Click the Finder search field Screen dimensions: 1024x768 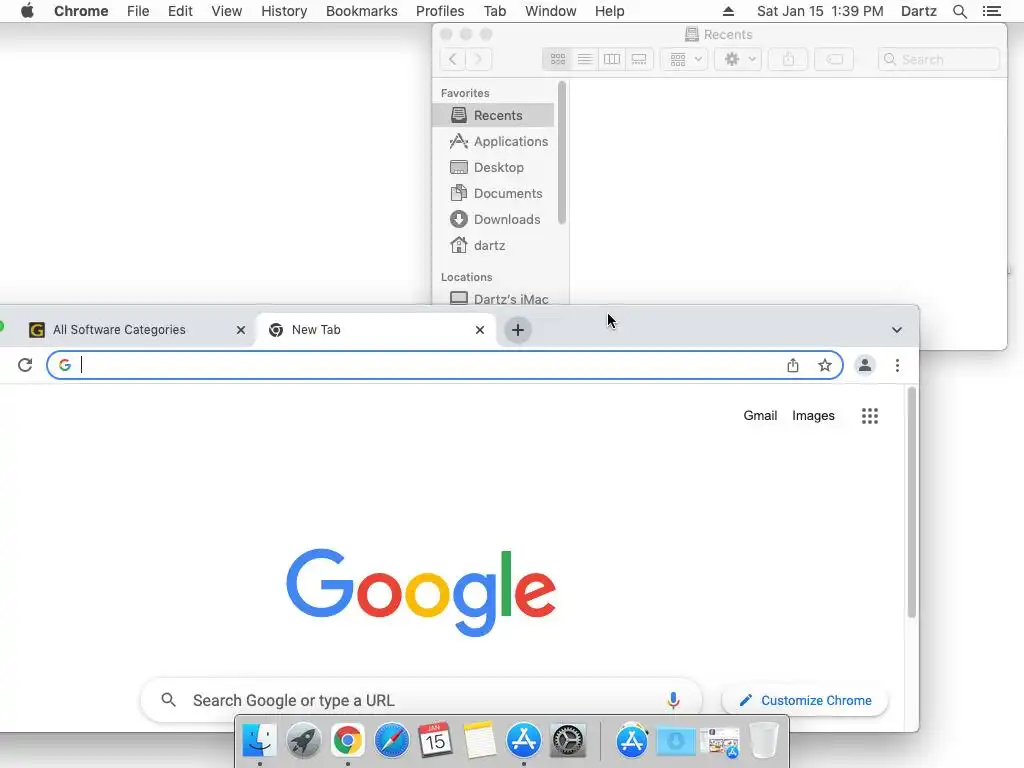[x=938, y=59]
